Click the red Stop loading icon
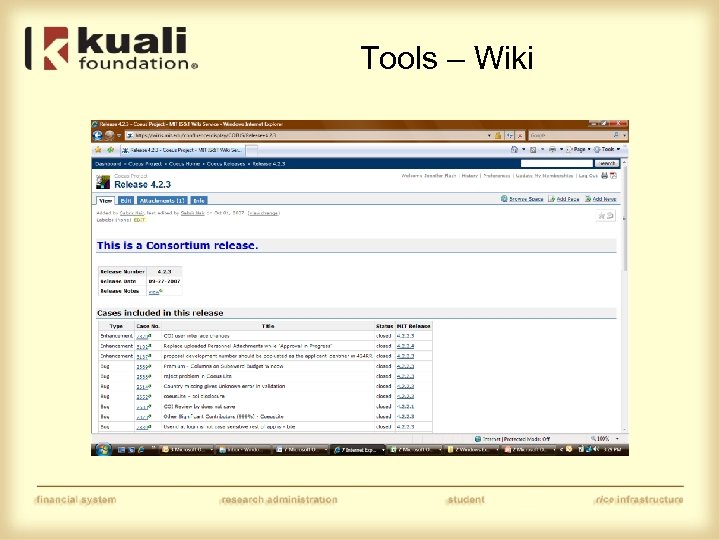This screenshot has width=720, height=540. click(520, 135)
